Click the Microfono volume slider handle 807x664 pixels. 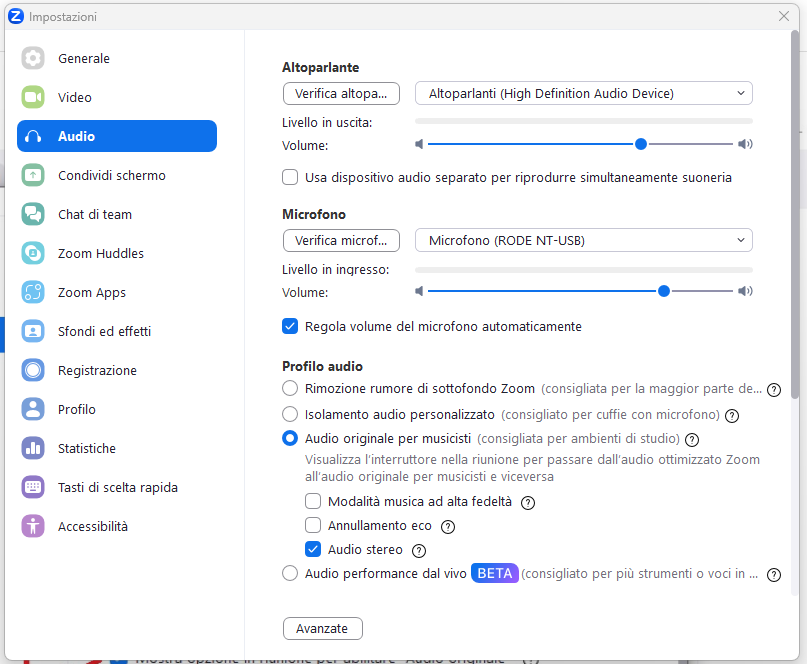664,291
